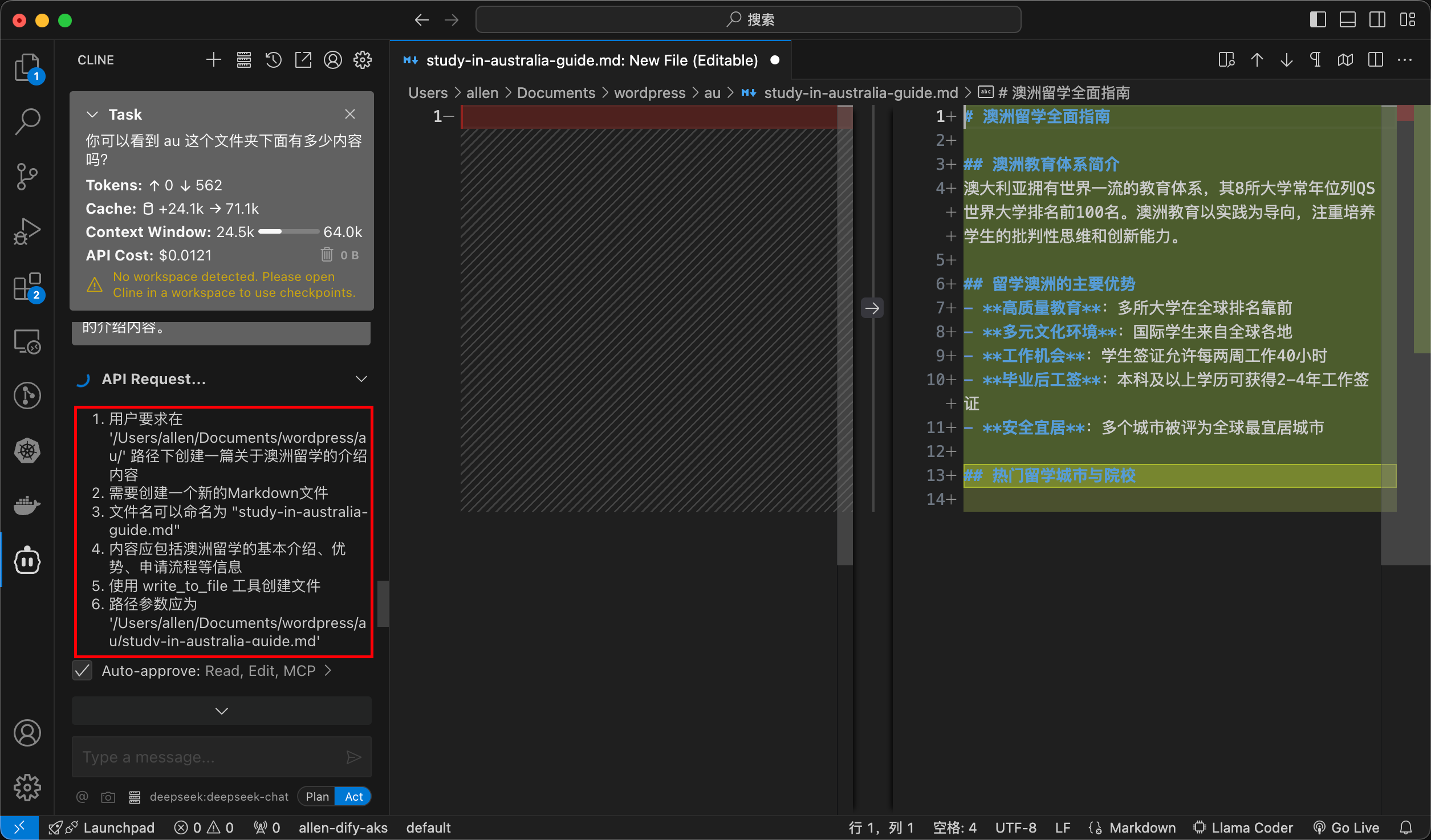Viewport: 1431px width, 840px height.
Task: Toggle the collapse unchanged regions icon
Action: [1345, 60]
